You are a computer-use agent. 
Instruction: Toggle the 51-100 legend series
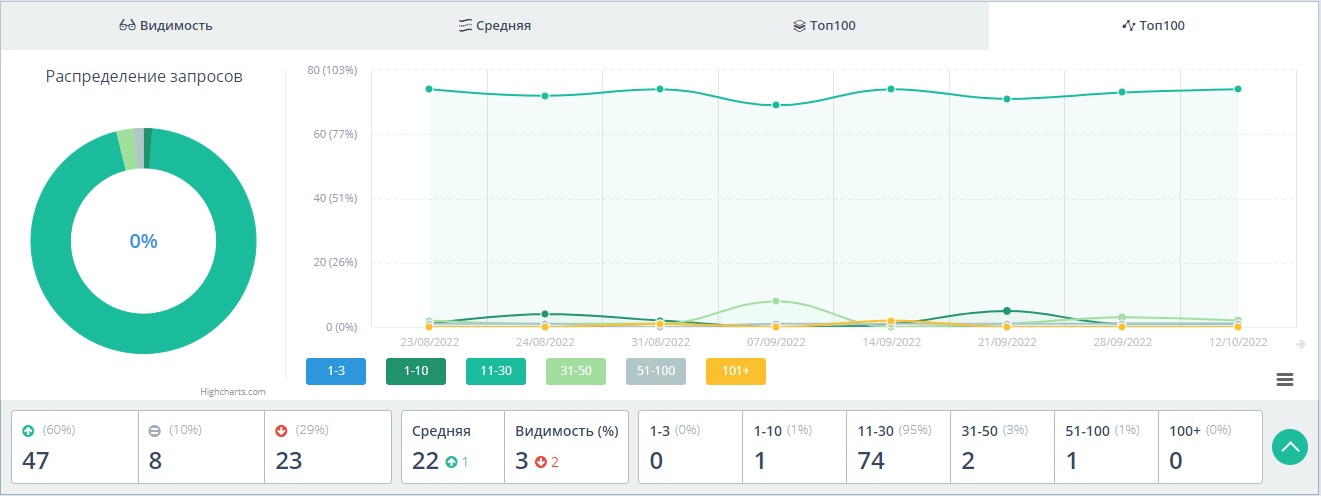(x=656, y=371)
